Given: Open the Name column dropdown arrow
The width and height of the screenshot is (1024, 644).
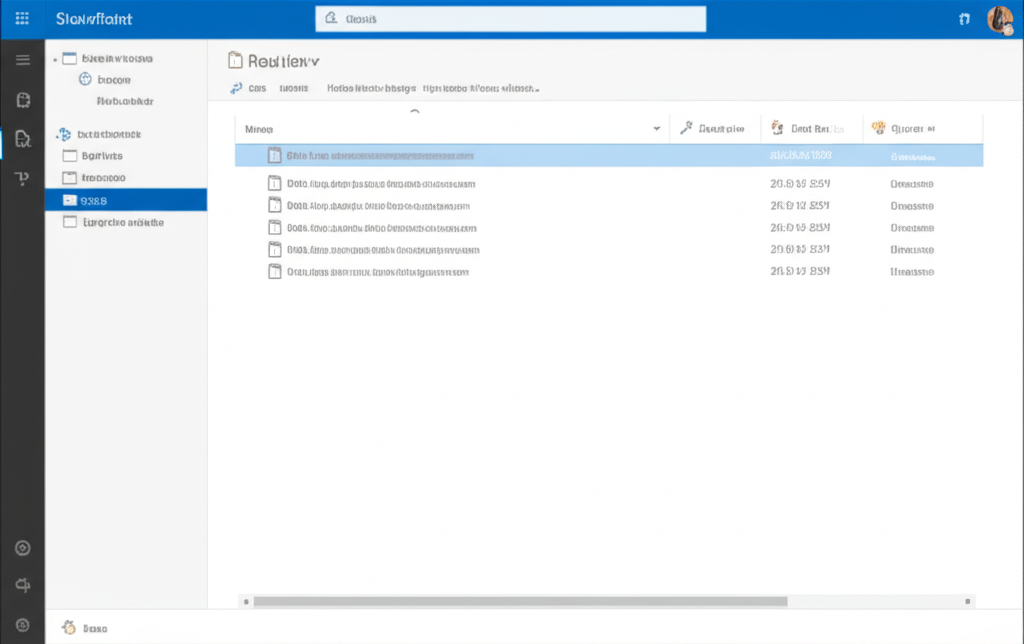Looking at the screenshot, I should click(657, 128).
